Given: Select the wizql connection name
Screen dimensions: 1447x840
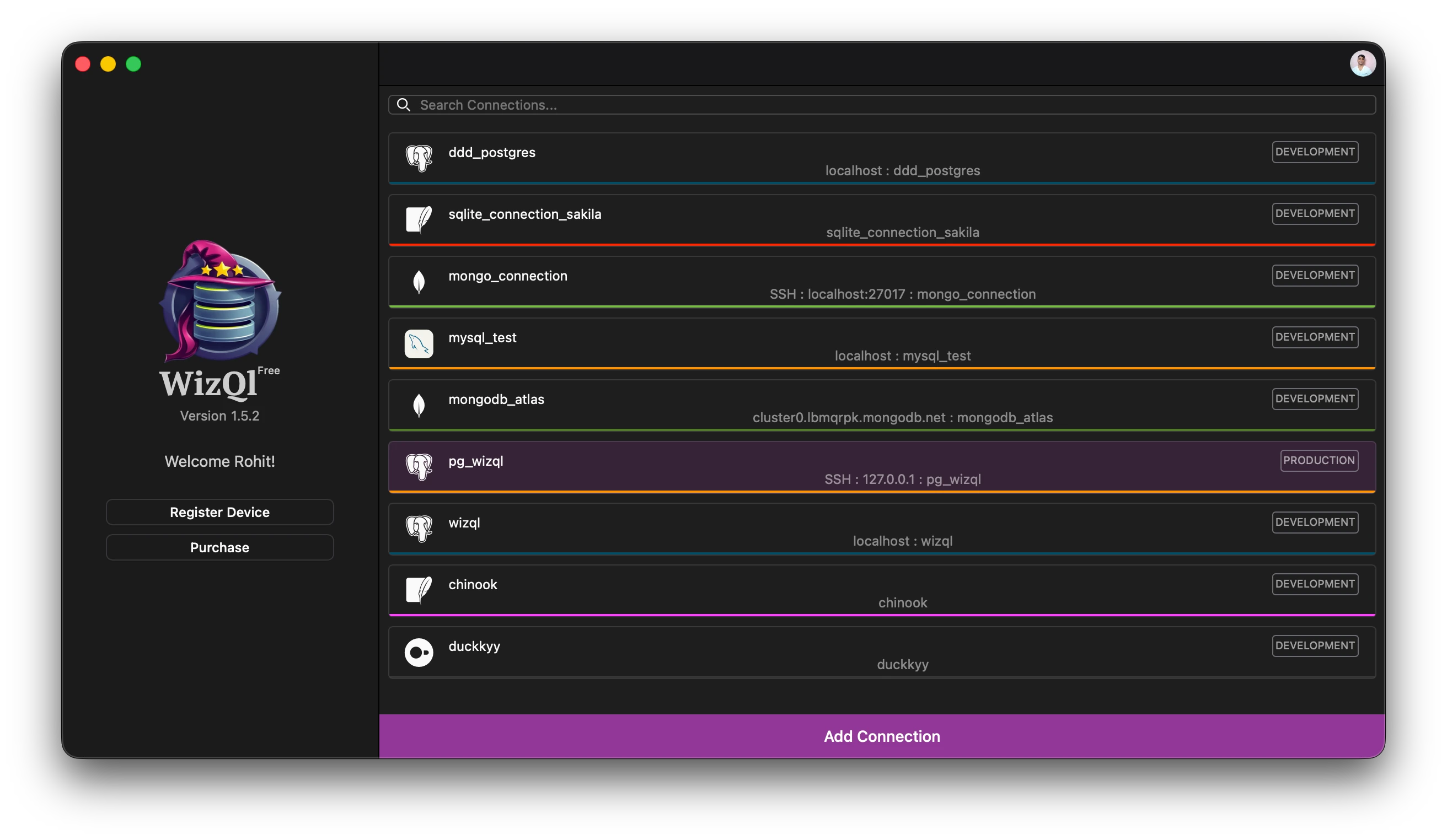Looking at the screenshot, I should 464,523.
